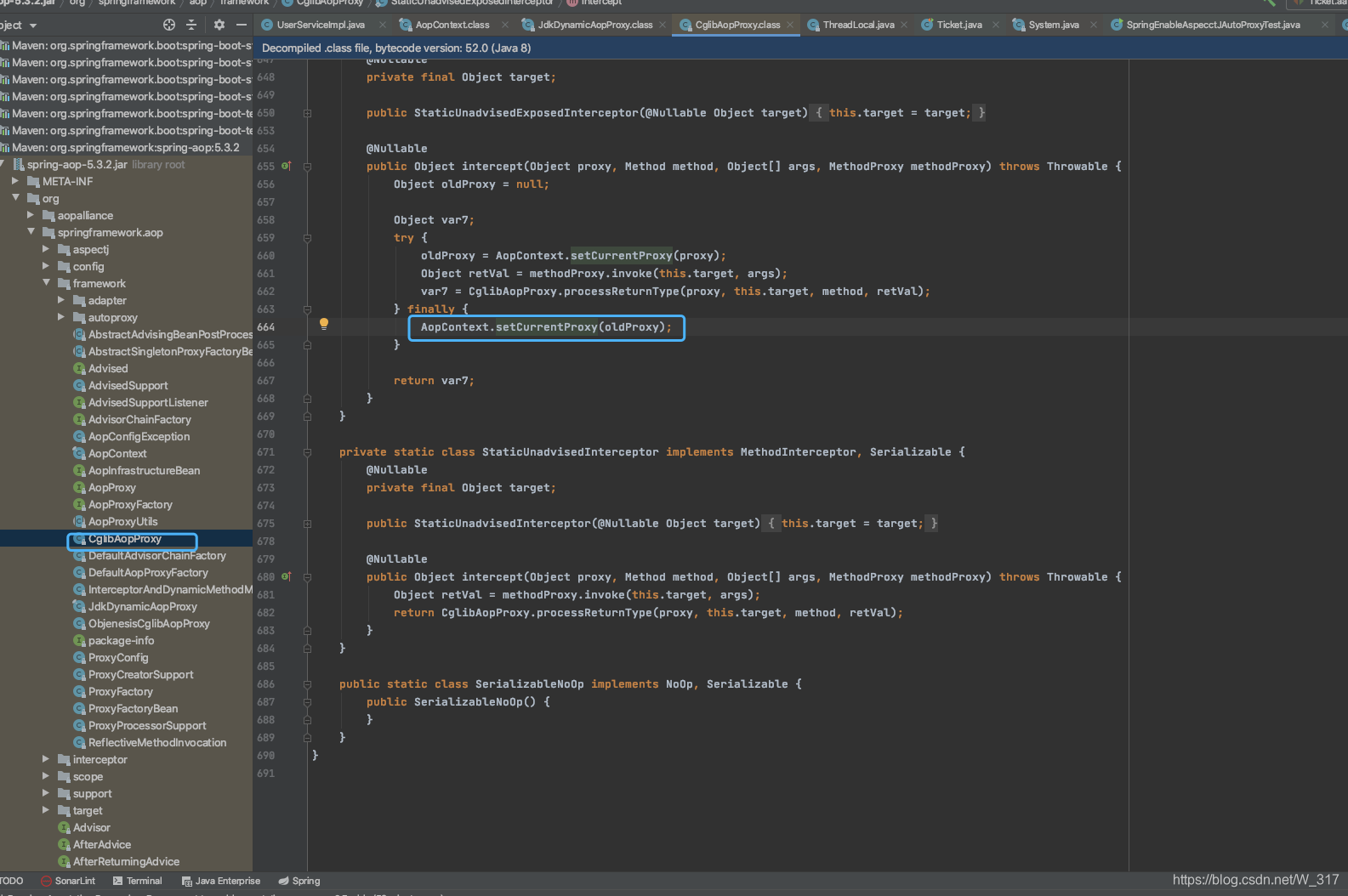
Task: Click the Java Enterprise icon in bottom bar
Action: (x=187, y=881)
